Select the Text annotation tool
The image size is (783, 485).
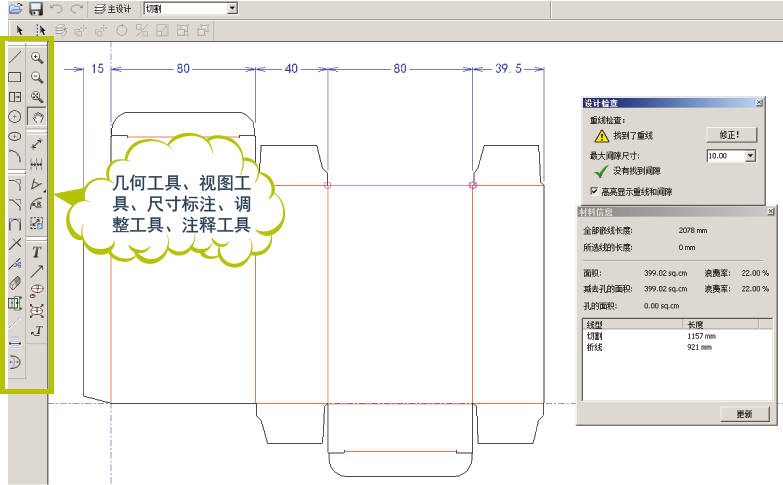pyautogui.click(x=37, y=252)
